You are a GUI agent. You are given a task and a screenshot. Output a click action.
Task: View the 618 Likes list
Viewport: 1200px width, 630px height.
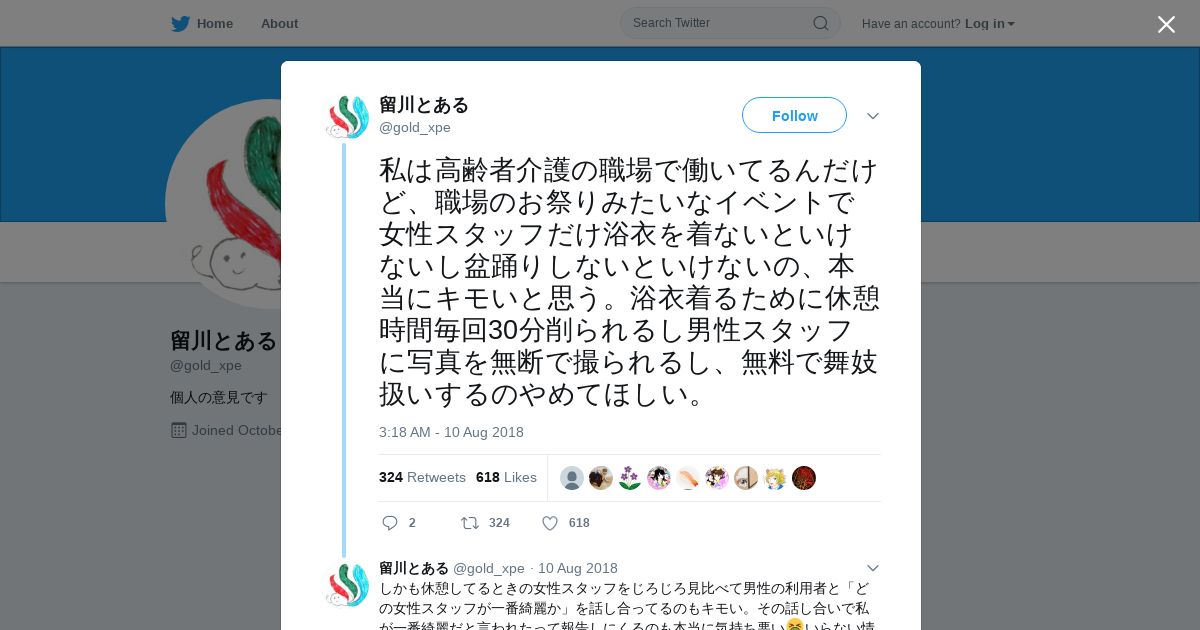(x=506, y=477)
